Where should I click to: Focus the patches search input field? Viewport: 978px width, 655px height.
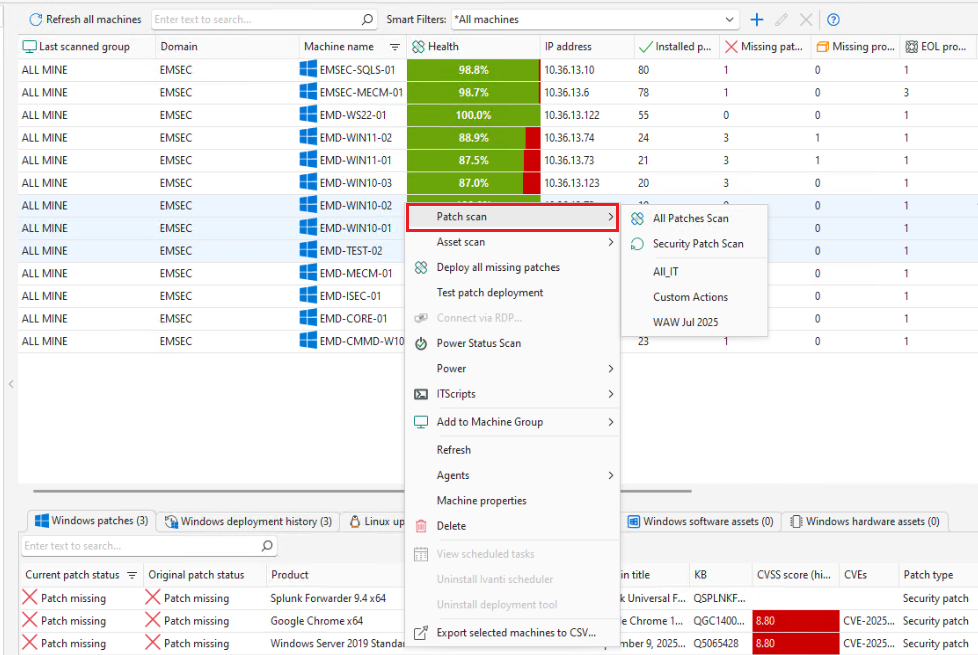click(141, 546)
